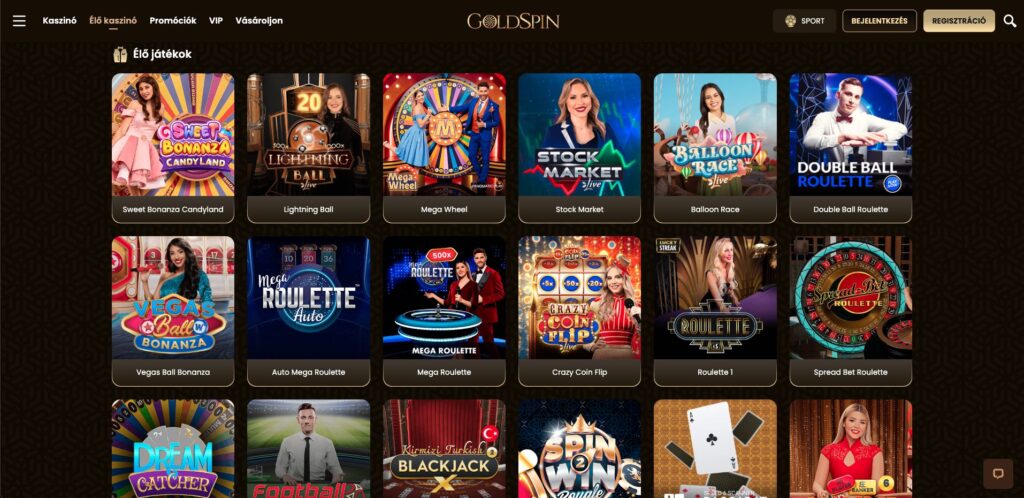The height and width of the screenshot is (498, 1024).
Task: Open the Kaszinó menu item
Action: 59,21
